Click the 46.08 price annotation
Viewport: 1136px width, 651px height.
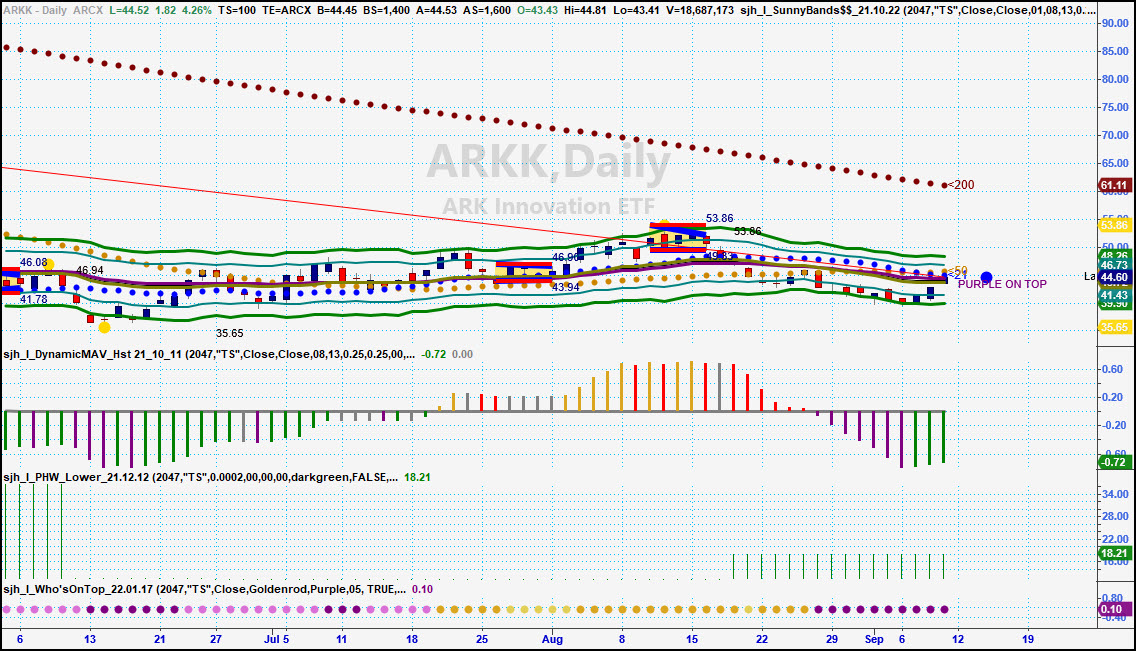coord(33,262)
